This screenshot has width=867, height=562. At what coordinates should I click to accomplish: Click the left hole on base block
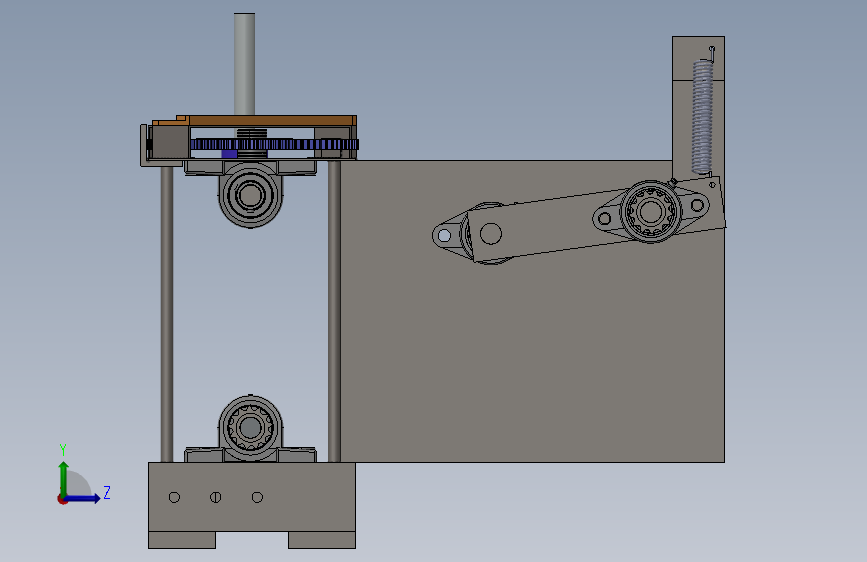(x=174, y=497)
